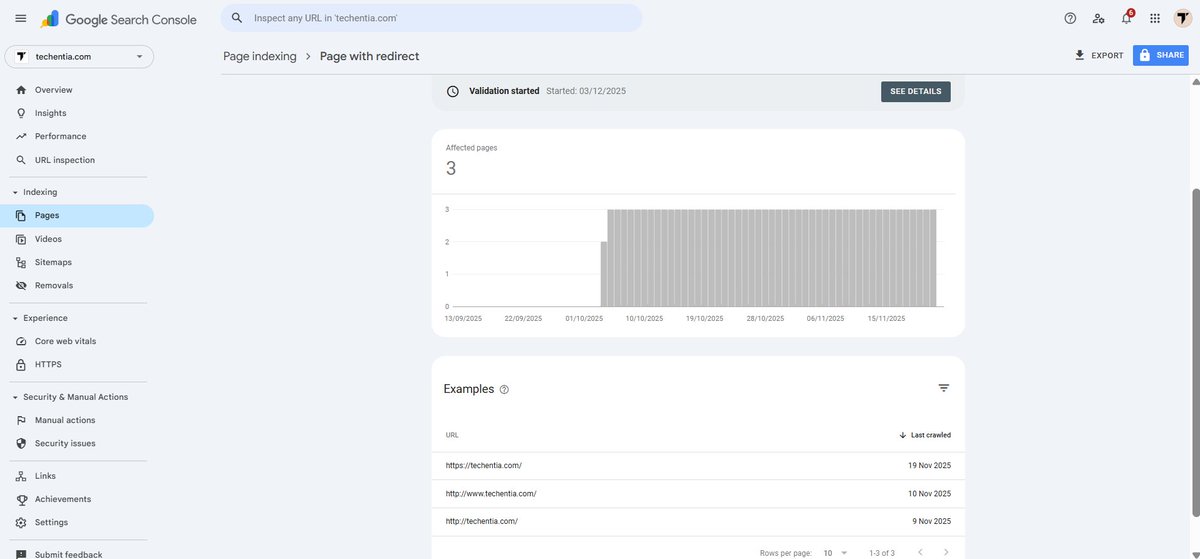Open the Examples table filter icon

[x=944, y=388]
